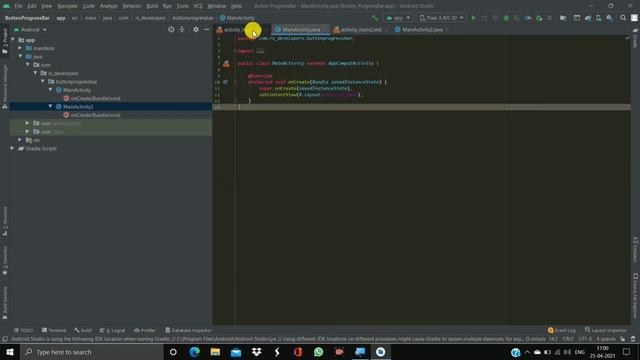Open the Event Log
The width and height of the screenshot is (640, 360).
(x=562, y=330)
